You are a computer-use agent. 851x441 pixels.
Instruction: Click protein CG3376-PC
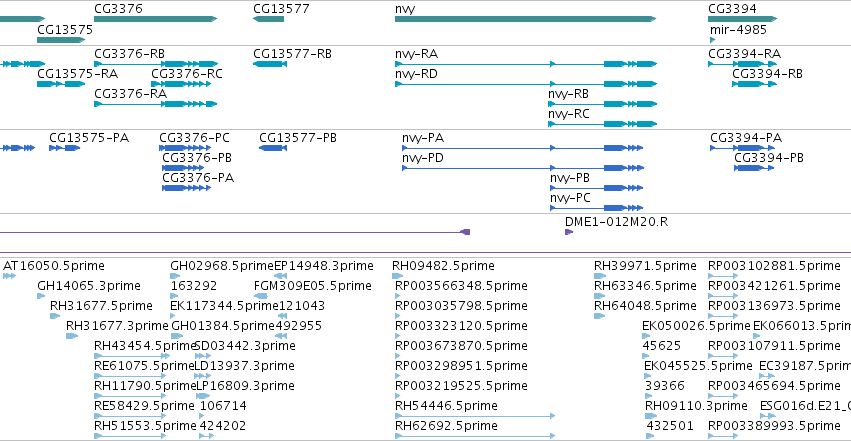click(x=194, y=138)
